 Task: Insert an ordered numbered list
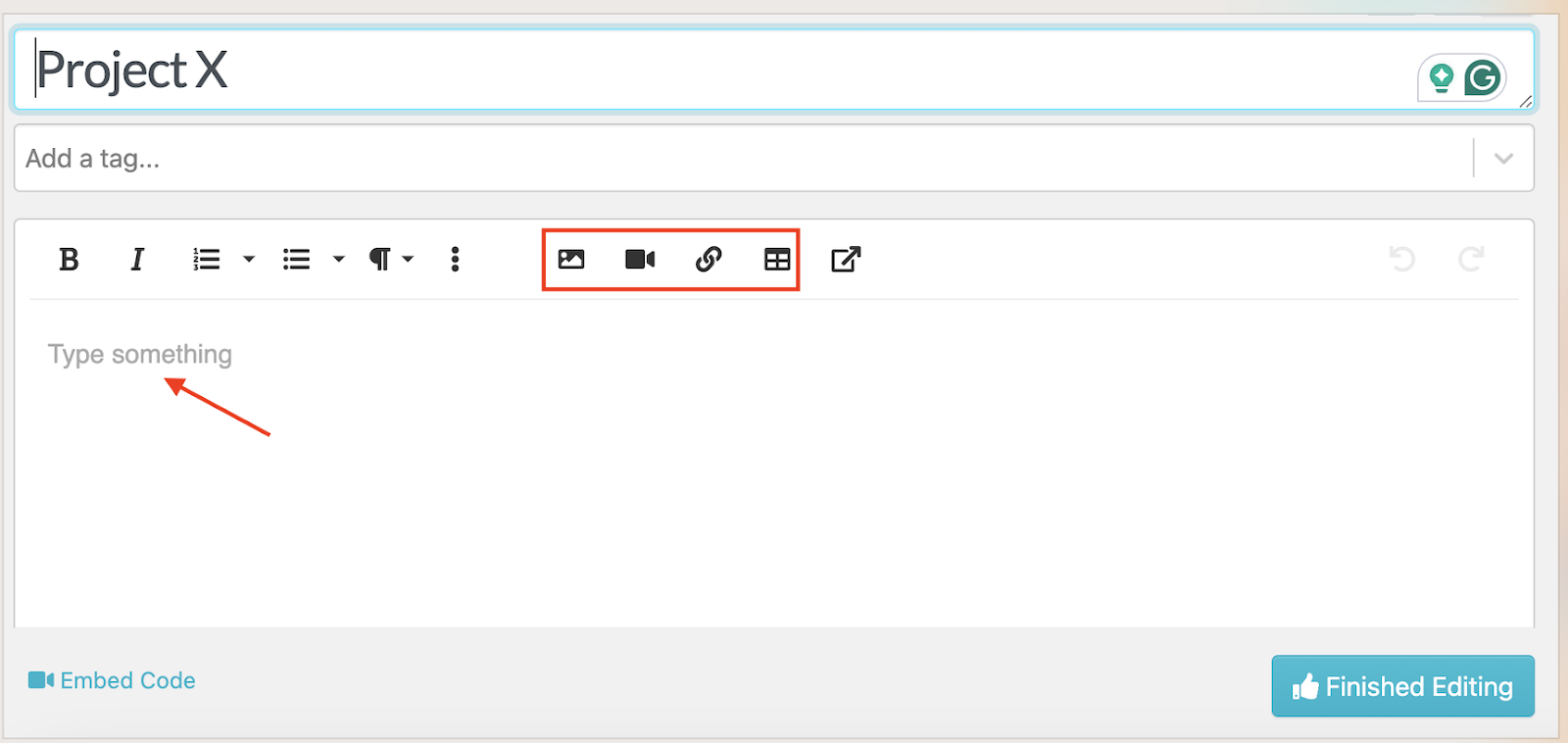(207, 260)
